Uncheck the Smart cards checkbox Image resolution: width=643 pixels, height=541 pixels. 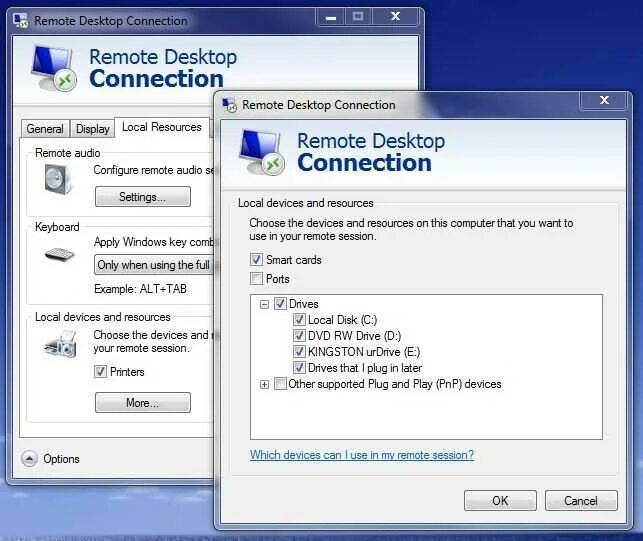256,259
